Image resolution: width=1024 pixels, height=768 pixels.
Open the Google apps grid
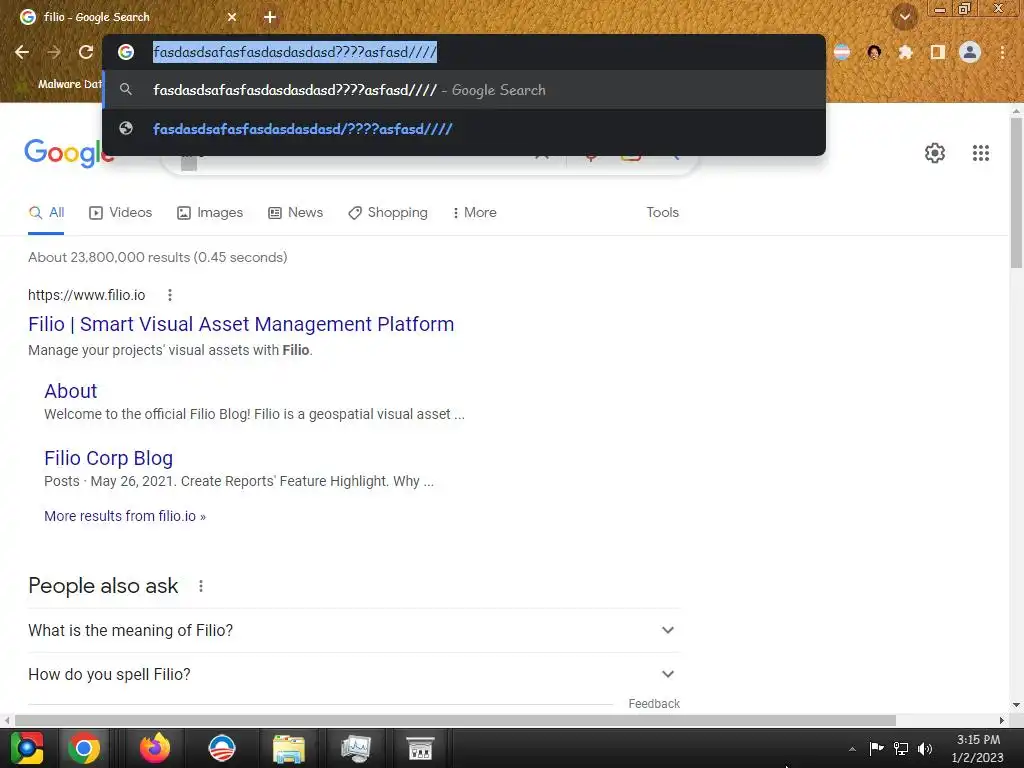coord(980,153)
